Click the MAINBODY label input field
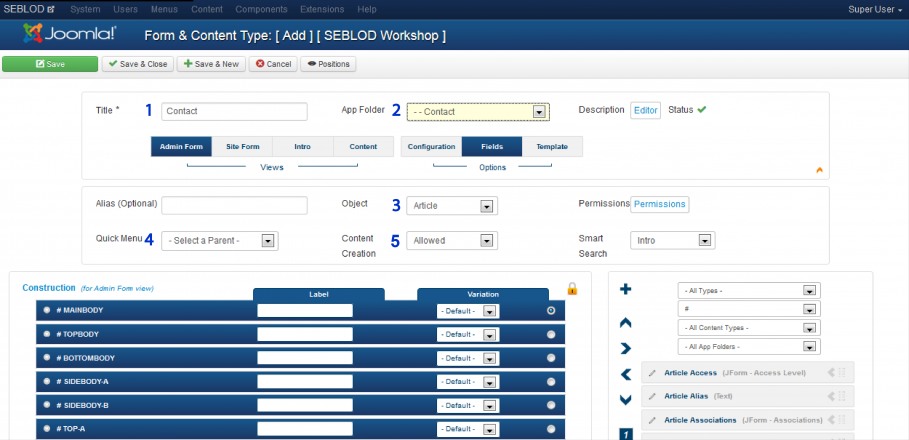Image resolution: width=909 pixels, height=440 pixels. (x=305, y=311)
